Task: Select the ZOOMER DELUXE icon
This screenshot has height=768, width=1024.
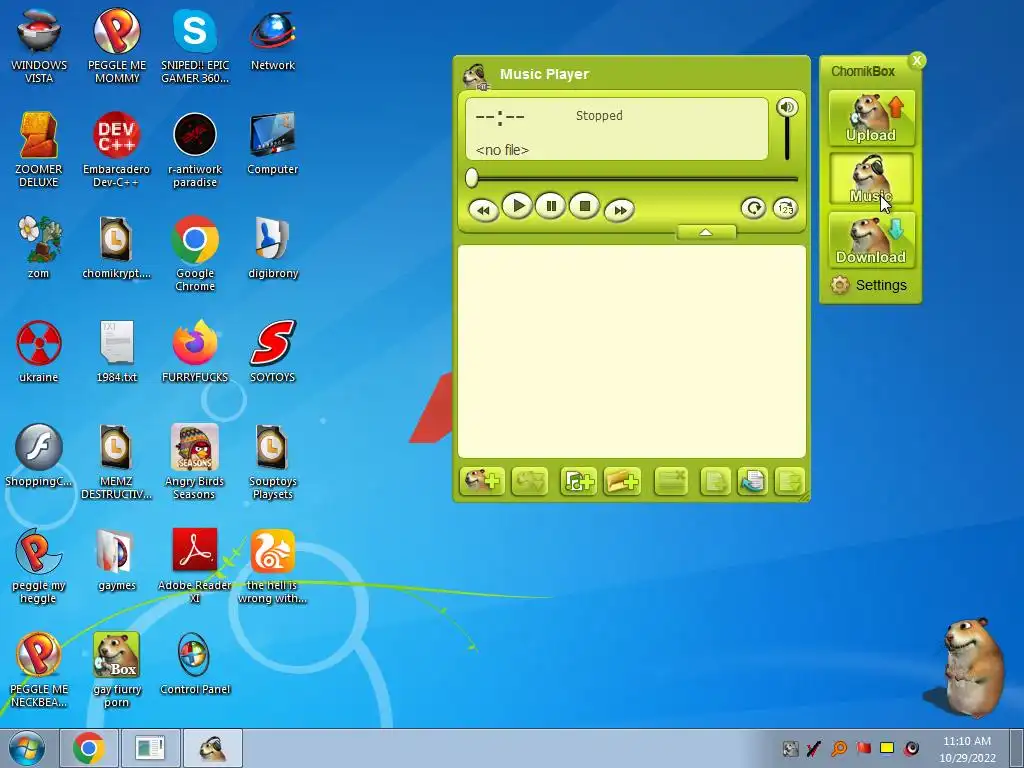Action: [x=39, y=150]
